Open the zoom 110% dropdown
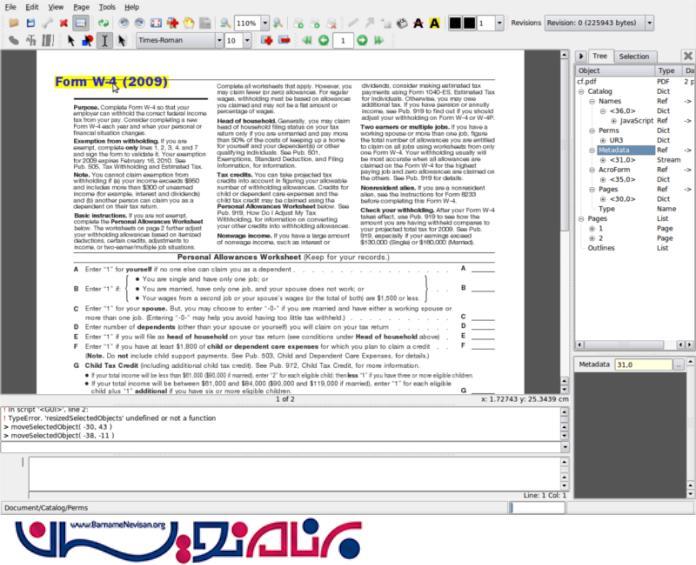Viewport: 696px width, 565px height. (x=263, y=22)
